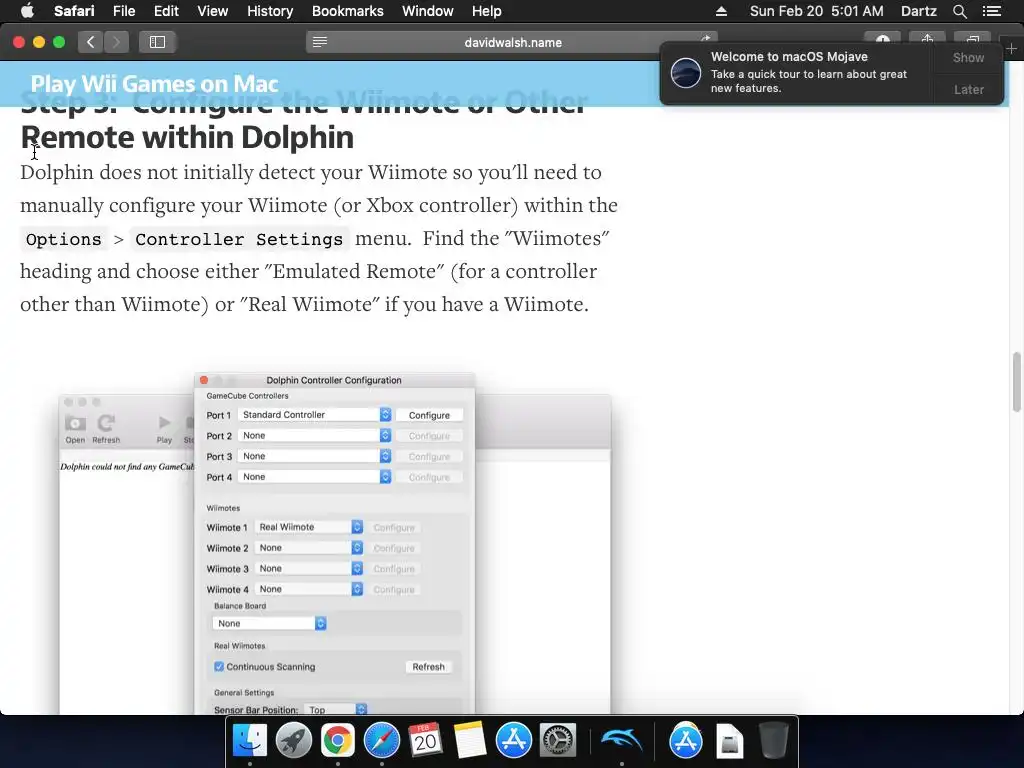Click the Play Wii Games on Mac header
The width and height of the screenshot is (1024, 768).
154,84
